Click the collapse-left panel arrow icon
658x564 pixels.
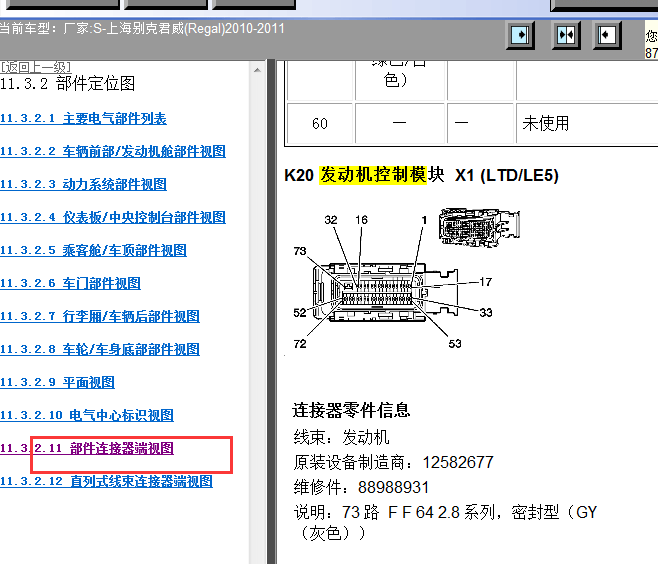click(x=607, y=35)
